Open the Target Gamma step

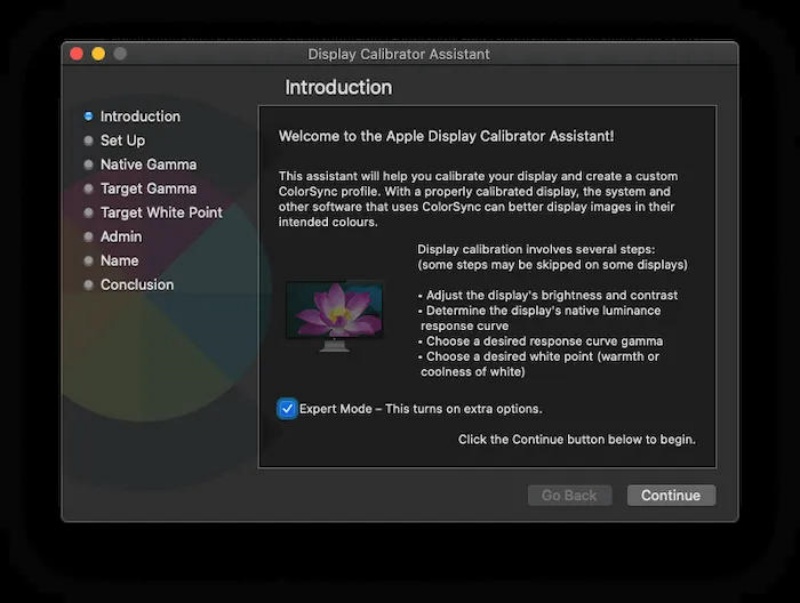(x=148, y=188)
